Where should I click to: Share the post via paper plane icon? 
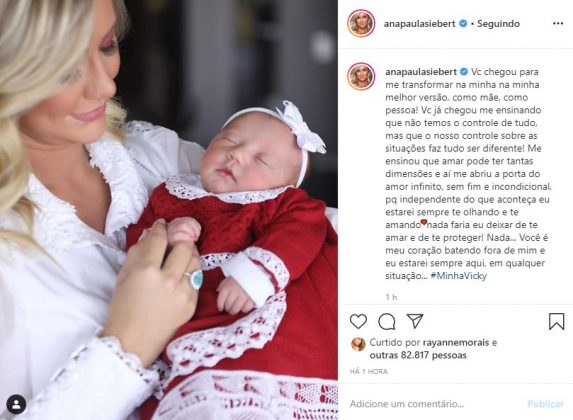415,321
